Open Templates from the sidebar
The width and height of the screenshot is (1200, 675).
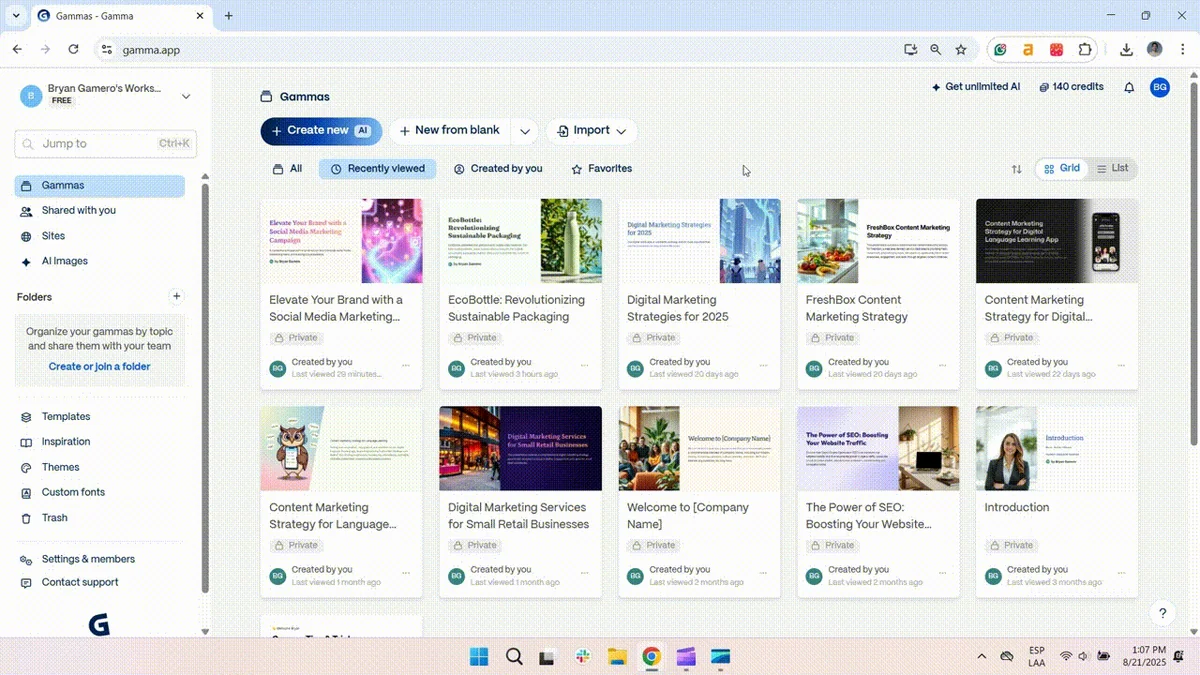coord(66,416)
